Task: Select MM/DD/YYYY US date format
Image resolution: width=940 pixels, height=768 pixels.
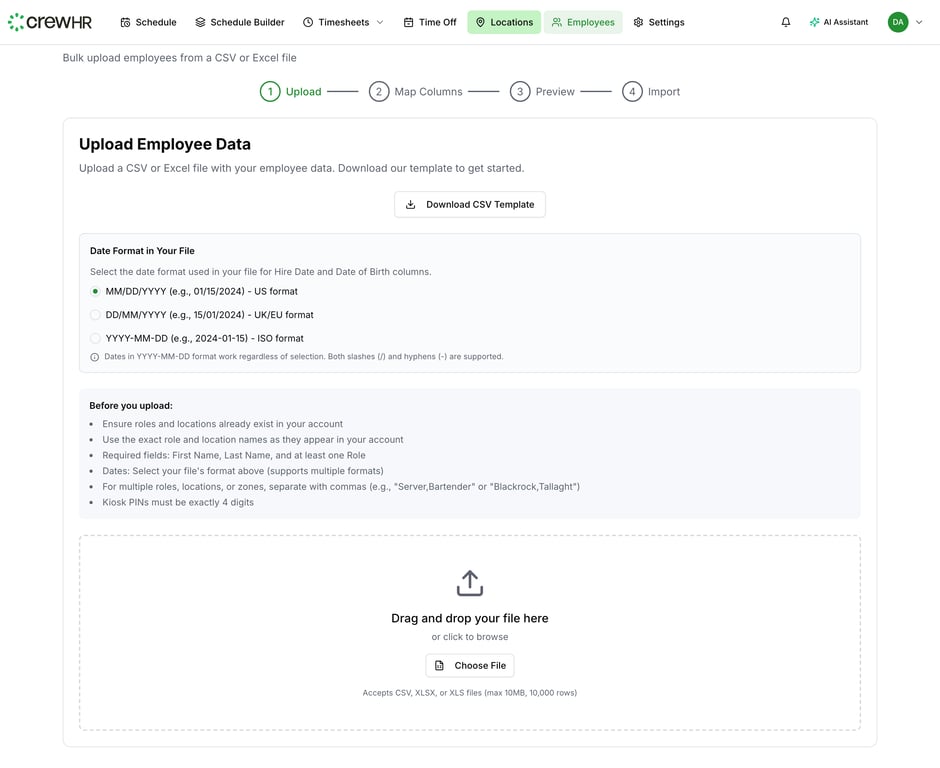Action: tap(96, 292)
